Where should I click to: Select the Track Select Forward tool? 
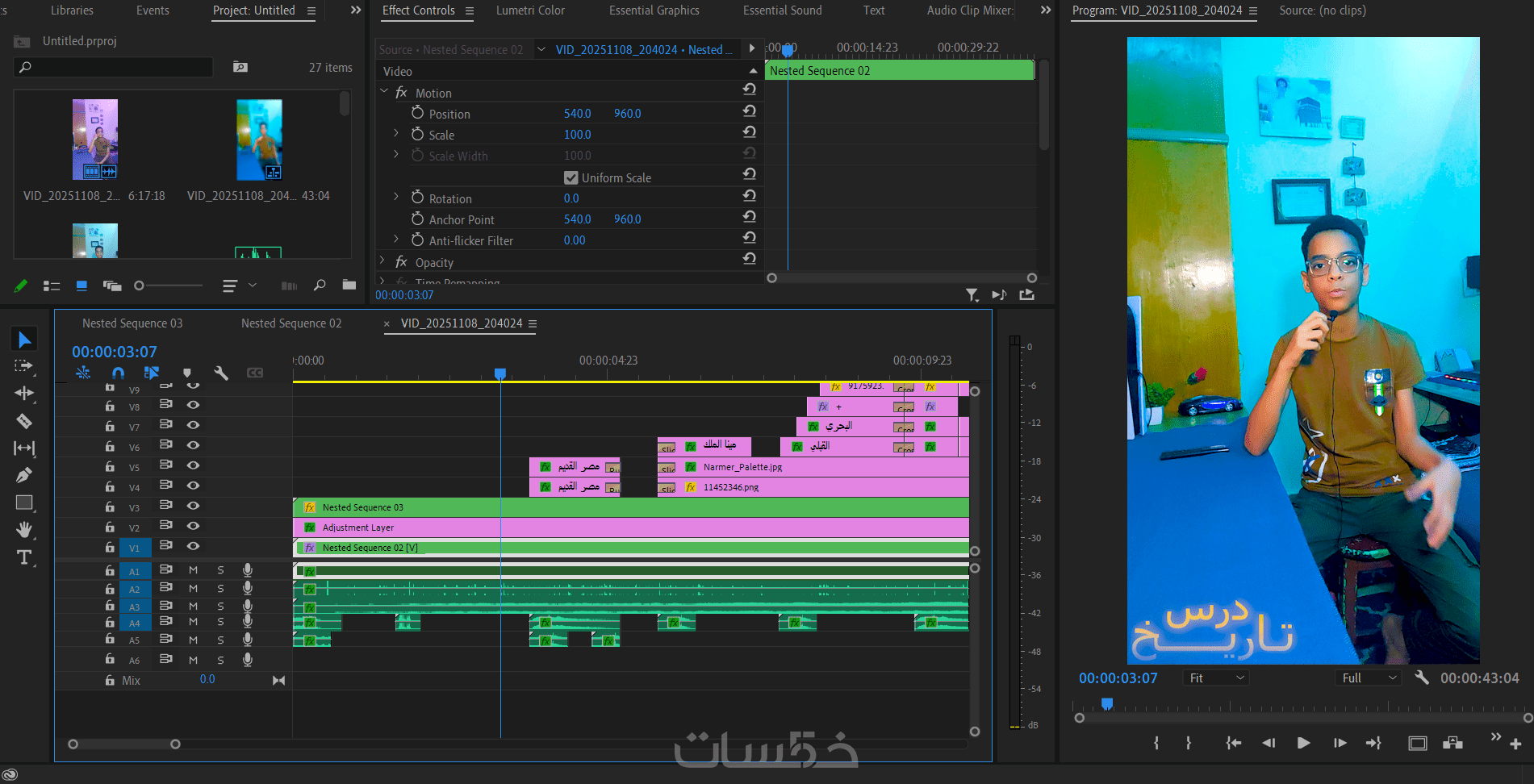[24, 366]
